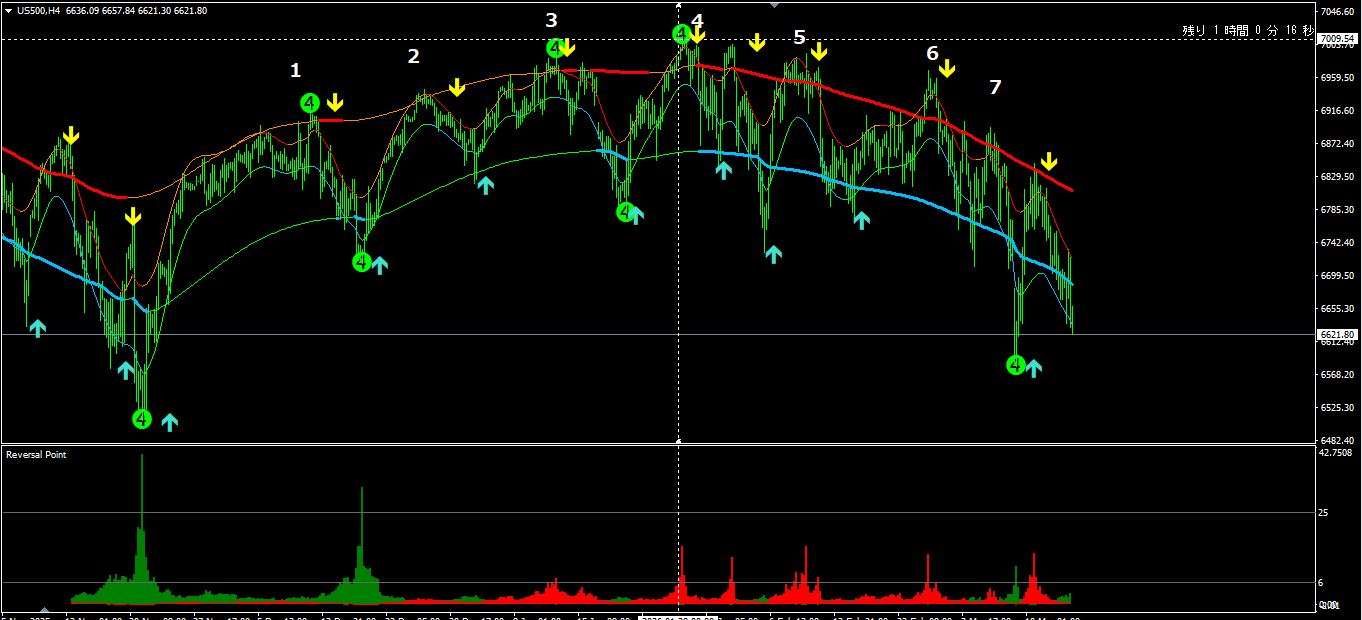Click the rightmost green circle 4 marker
This screenshot has width=1362, height=620.
click(1015, 365)
